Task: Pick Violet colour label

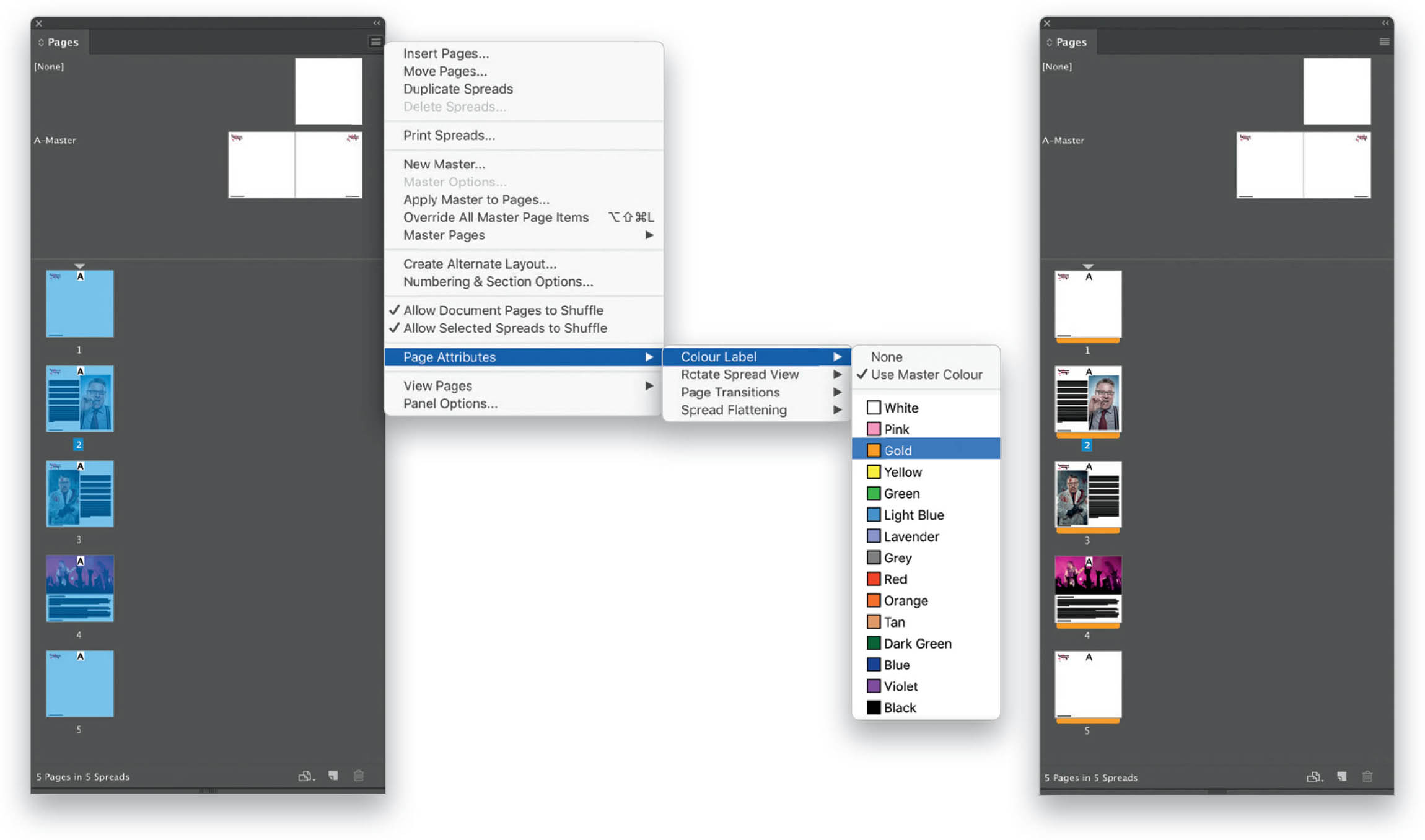Action: (926, 686)
